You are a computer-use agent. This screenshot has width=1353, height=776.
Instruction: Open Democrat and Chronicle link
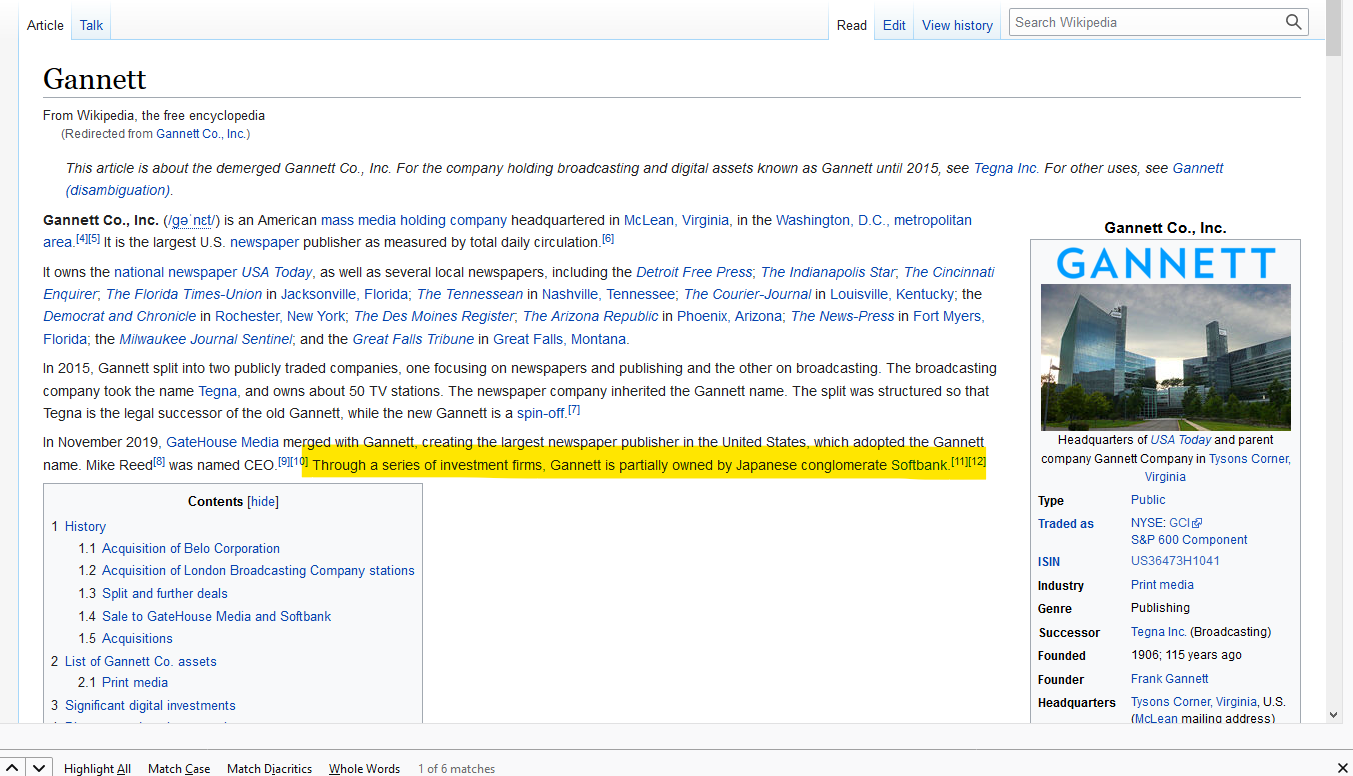pyautogui.click(x=119, y=316)
